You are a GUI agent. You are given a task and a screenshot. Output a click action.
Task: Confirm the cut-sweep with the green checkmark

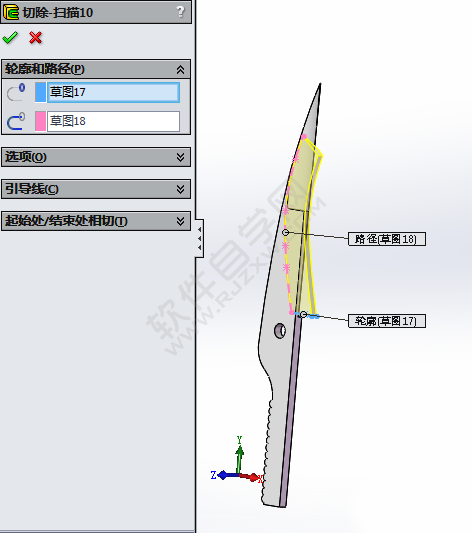click(x=10, y=37)
